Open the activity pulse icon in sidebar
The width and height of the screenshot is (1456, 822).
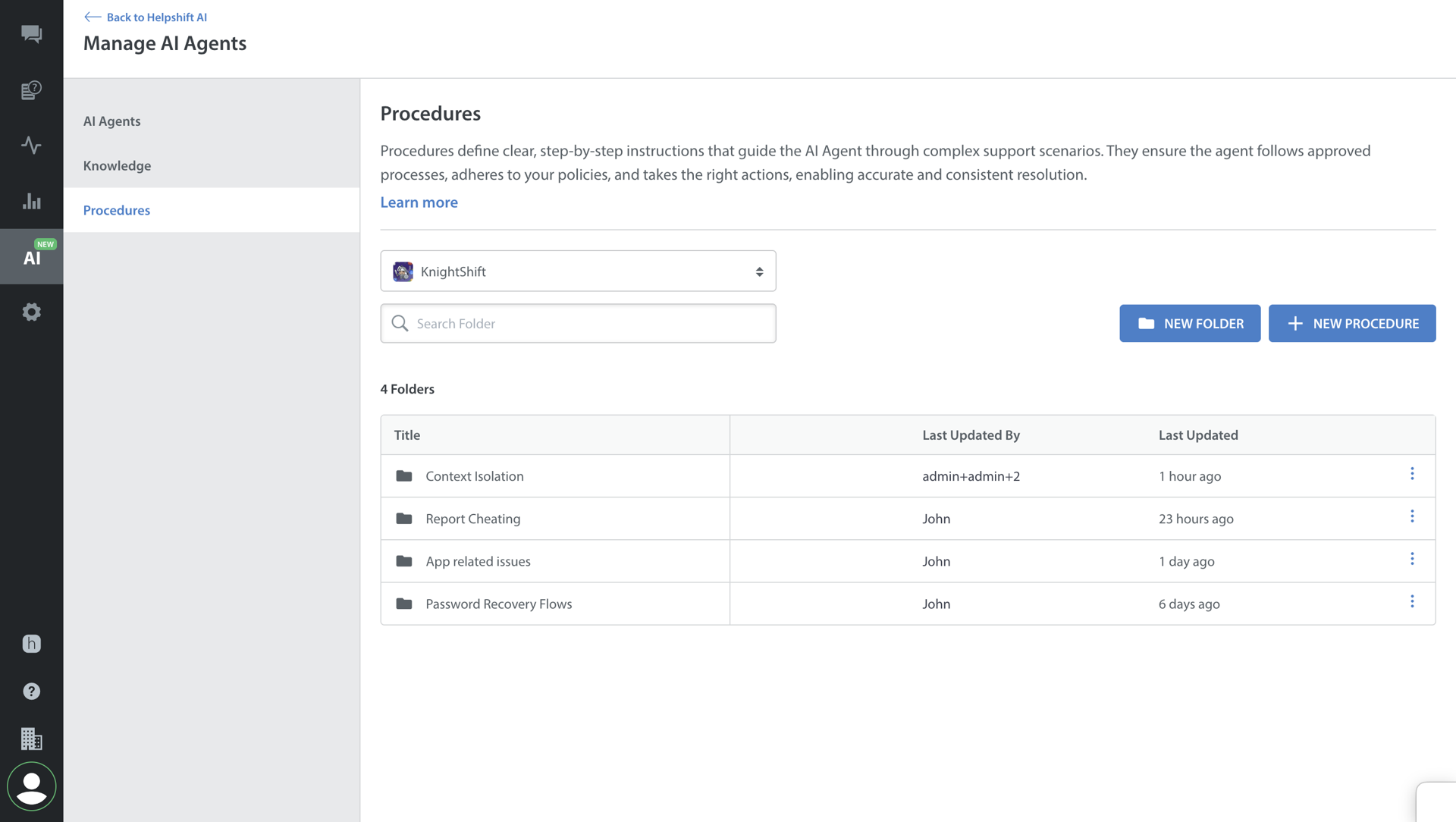pos(31,145)
